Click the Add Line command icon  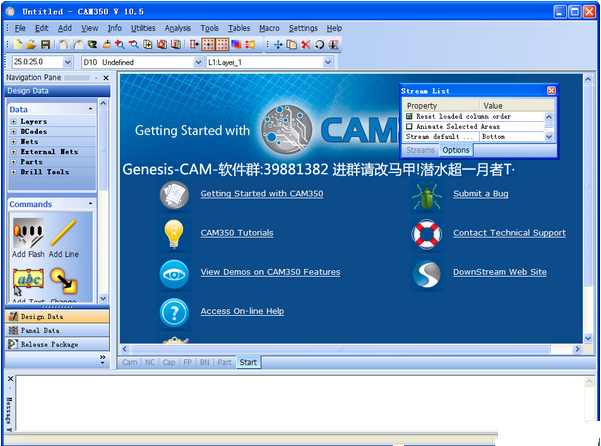point(63,233)
